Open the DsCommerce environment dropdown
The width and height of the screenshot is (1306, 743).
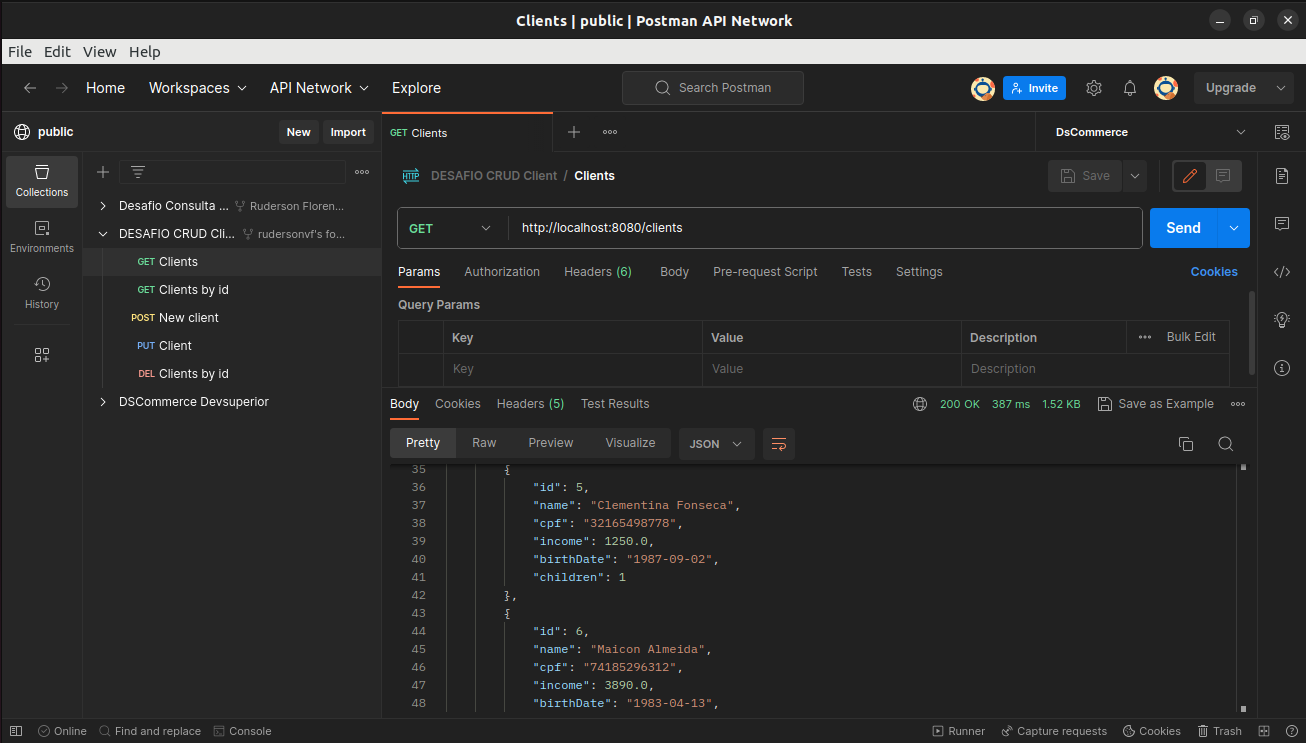coord(1150,132)
